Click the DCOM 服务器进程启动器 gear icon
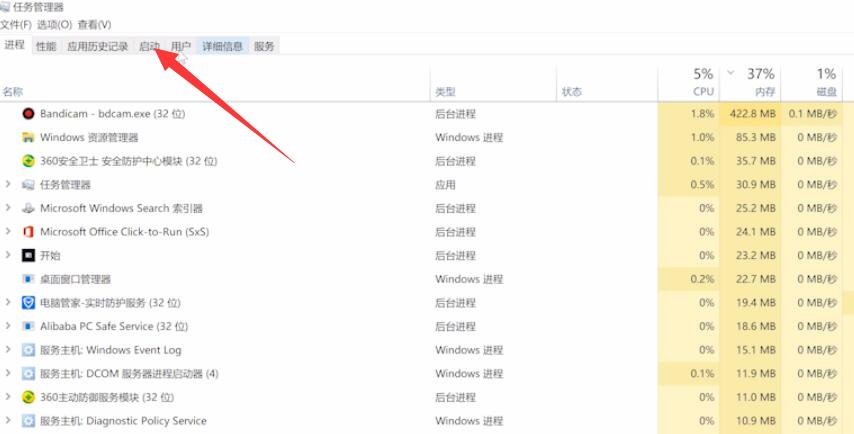This screenshot has width=854, height=434. pos(28,374)
